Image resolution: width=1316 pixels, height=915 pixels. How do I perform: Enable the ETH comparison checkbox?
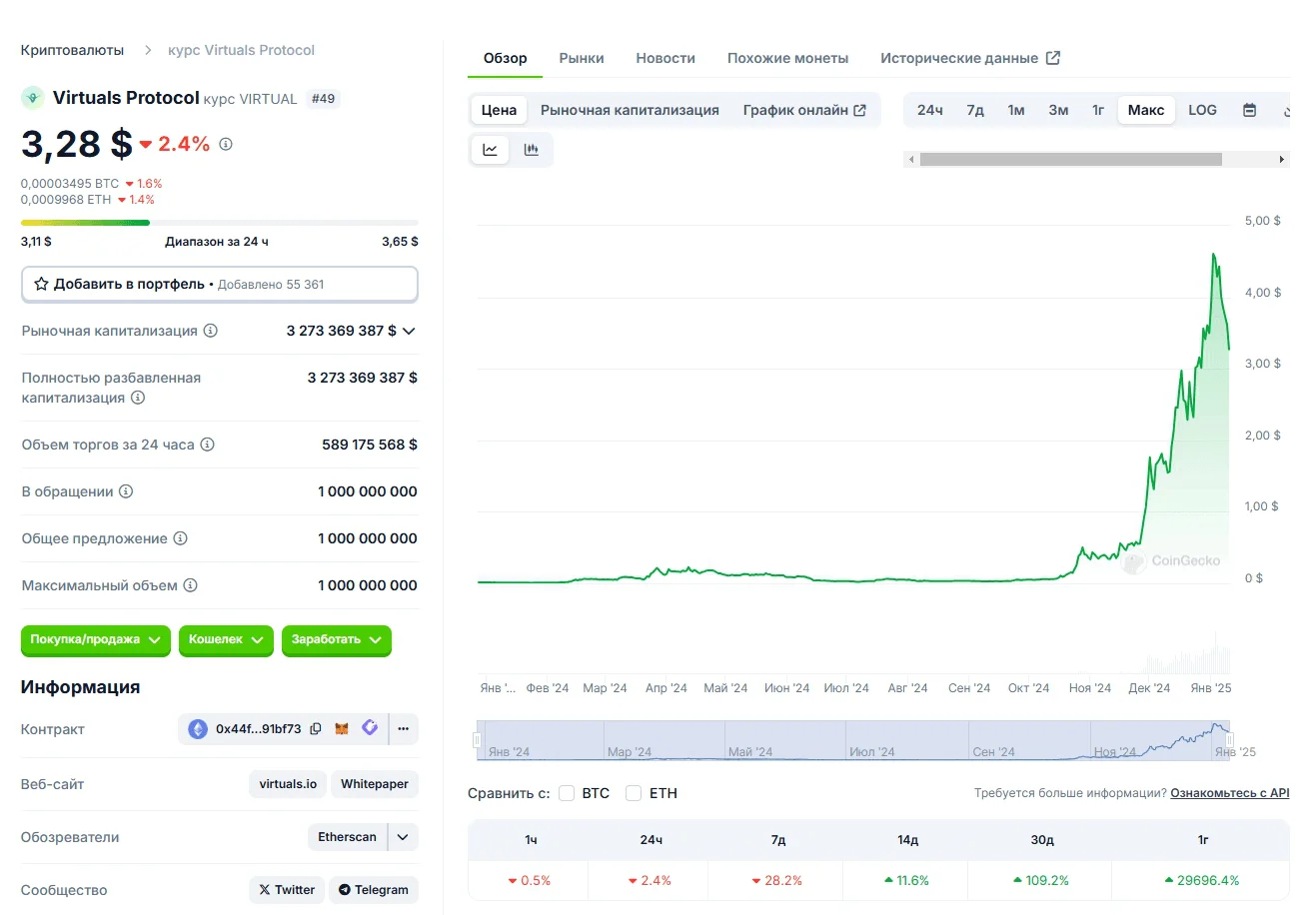(x=634, y=793)
